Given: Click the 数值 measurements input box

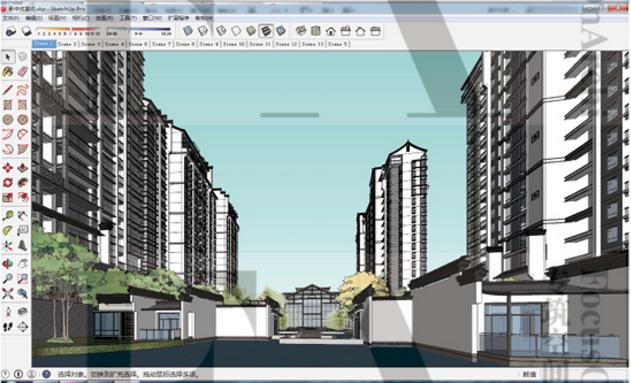Looking at the screenshot, I should click(583, 374).
